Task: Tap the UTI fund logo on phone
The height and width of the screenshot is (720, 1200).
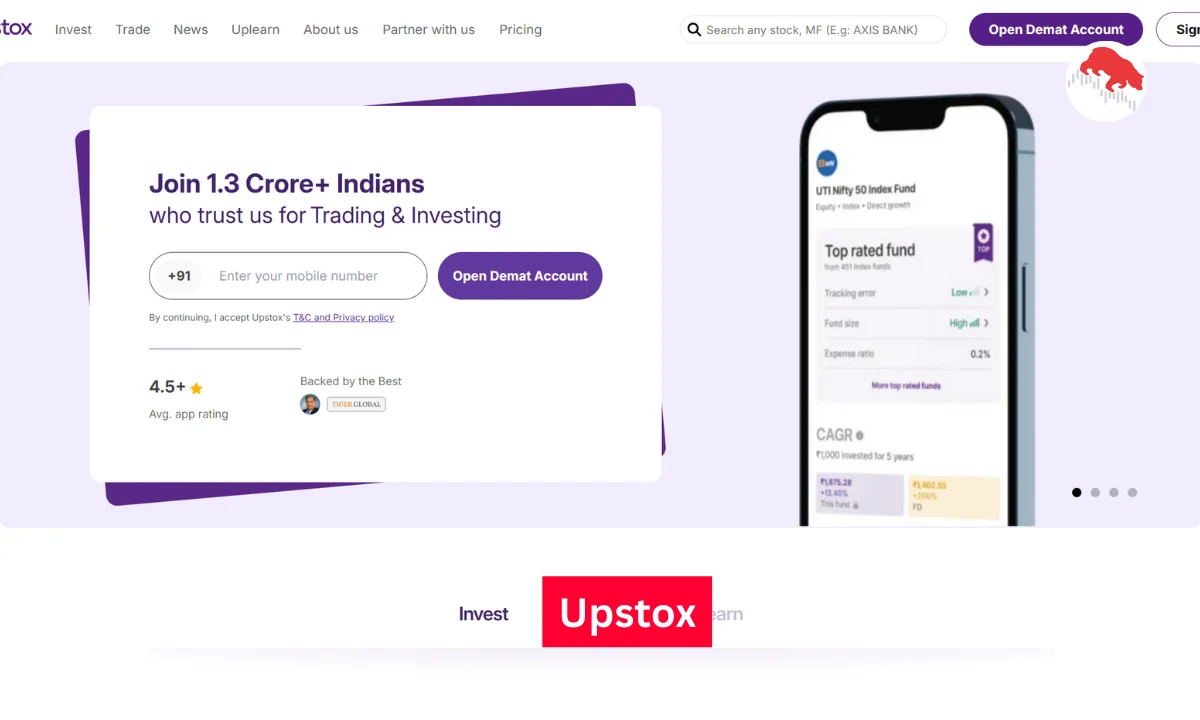Action: click(x=827, y=162)
